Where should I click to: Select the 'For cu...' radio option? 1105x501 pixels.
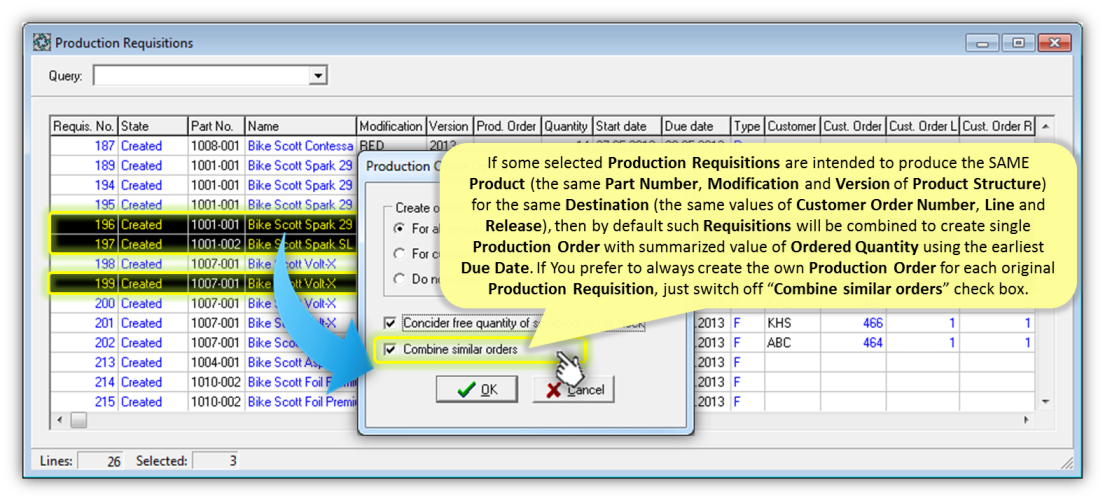(x=400, y=254)
